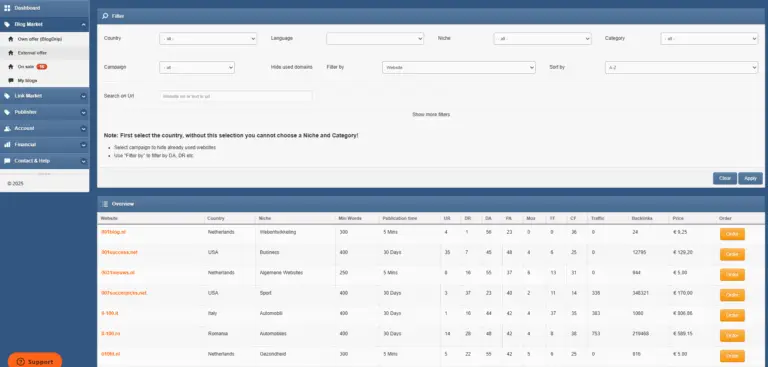Open the 001success.net website link
Image resolution: width=768 pixels, height=367 pixels.
pyautogui.click(x=119, y=252)
